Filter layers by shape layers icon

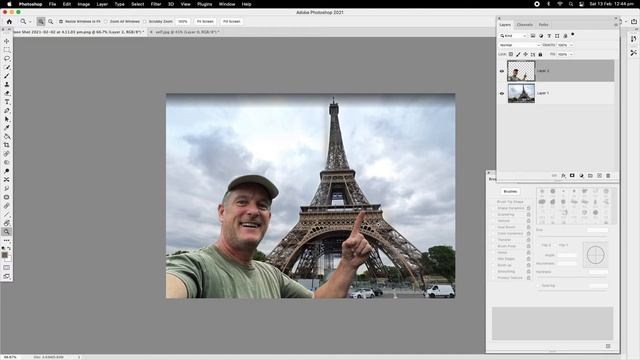557,36
